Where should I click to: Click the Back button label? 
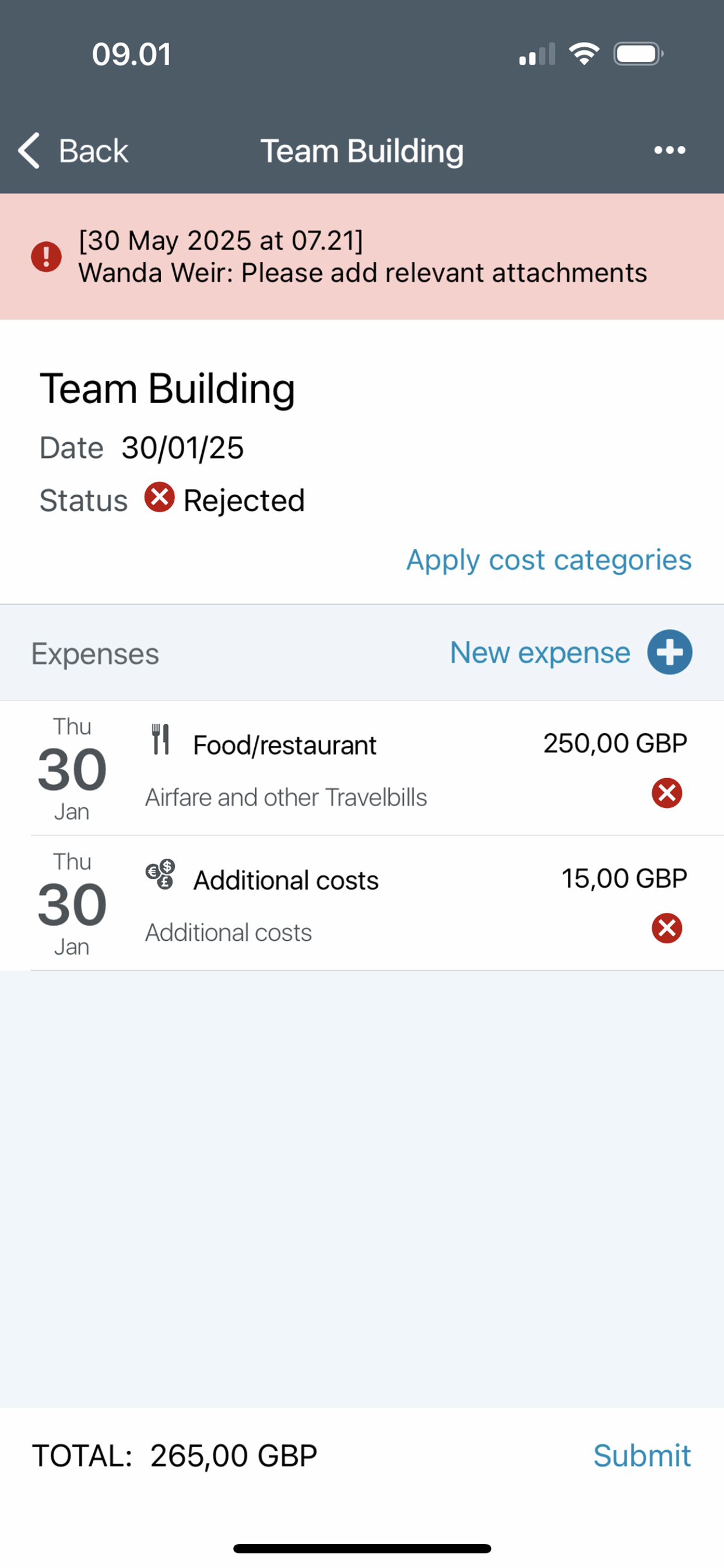click(x=93, y=151)
